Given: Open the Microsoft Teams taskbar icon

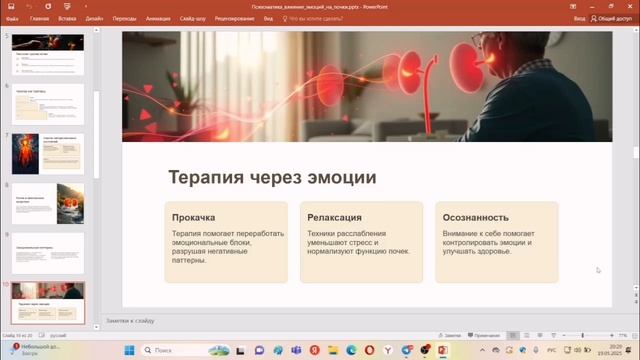Looking at the screenshot, I should click(296, 350).
